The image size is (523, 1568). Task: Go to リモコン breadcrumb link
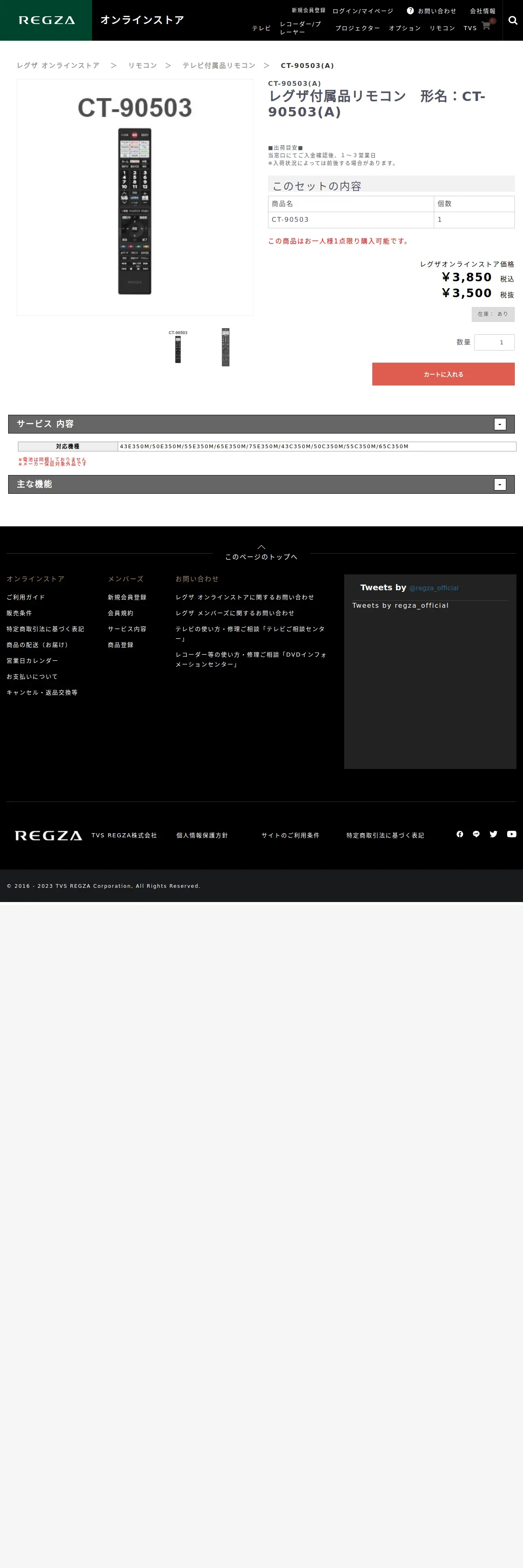click(143, 66)
